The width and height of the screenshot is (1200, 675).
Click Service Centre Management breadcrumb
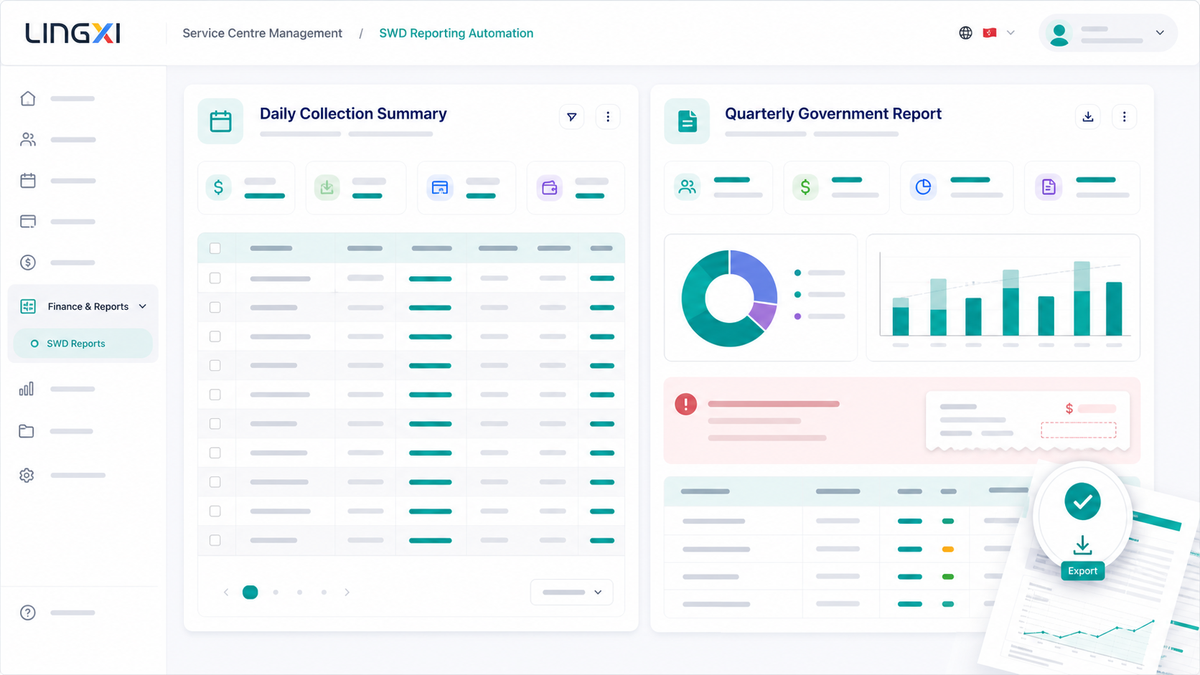(262, 33)
